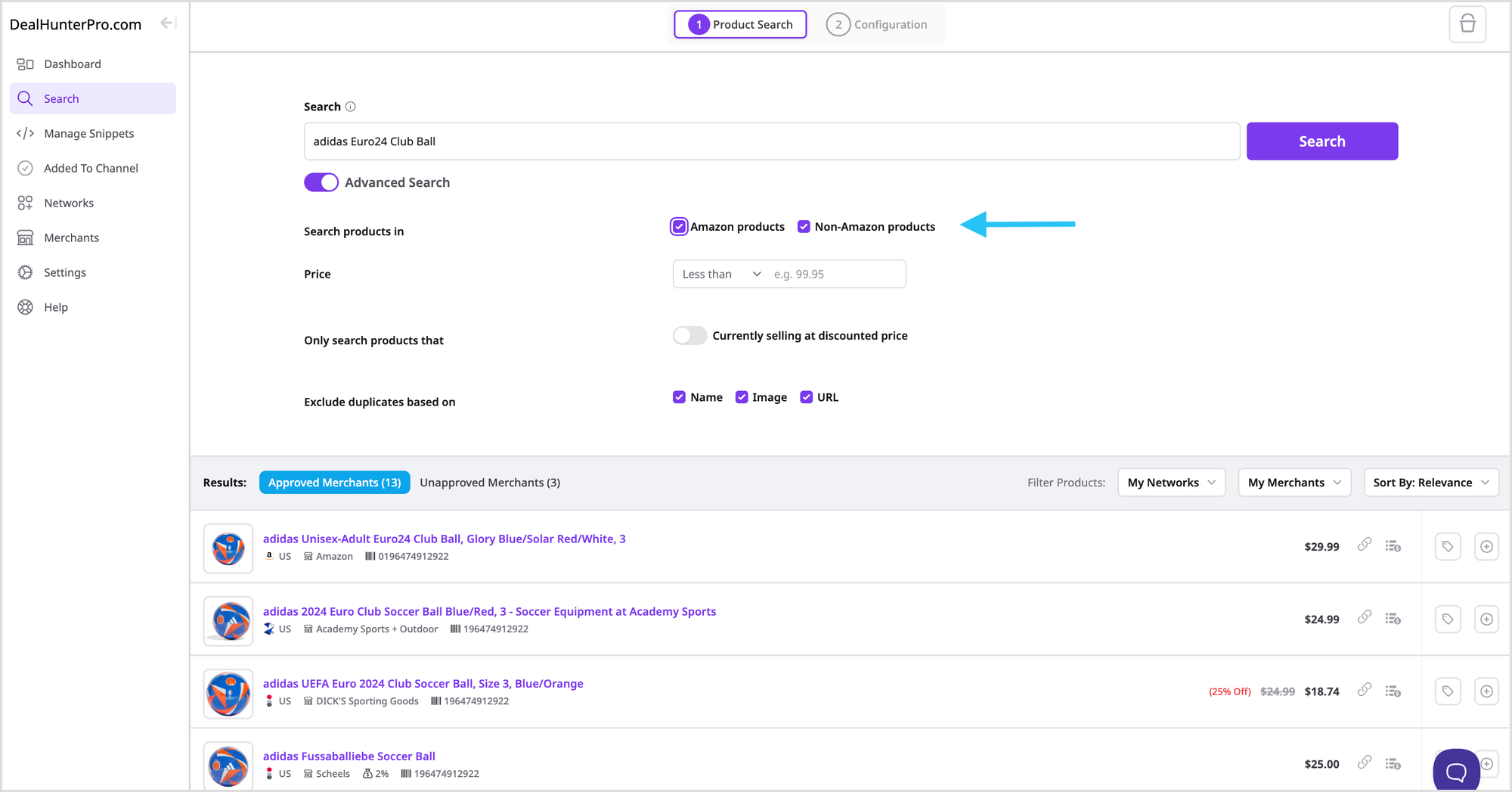Click the price value input field
Screen dimensions: 1512x792
835,274
